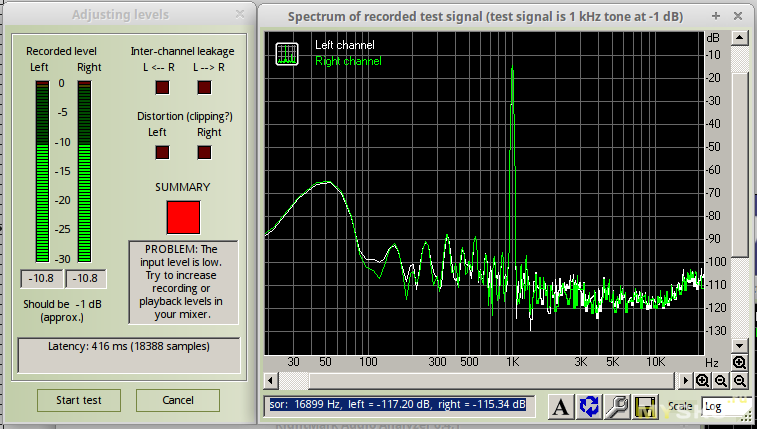Save graph with the floppy disk icon
757x429 pixels.
(646, 406)
